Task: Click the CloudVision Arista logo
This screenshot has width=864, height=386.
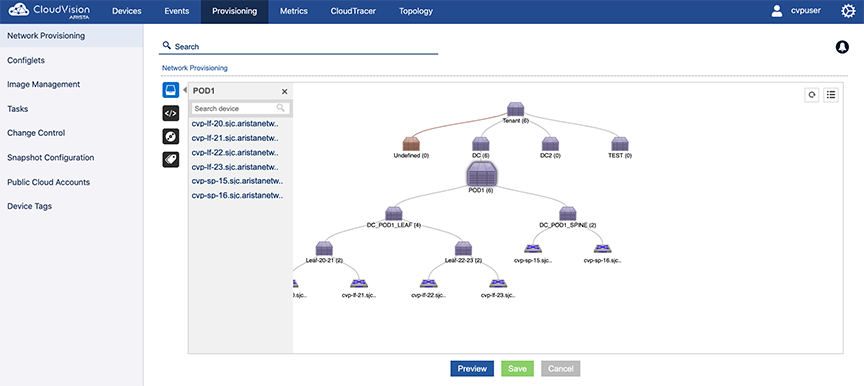Action: pyautogui.click(x=49, y=11)
